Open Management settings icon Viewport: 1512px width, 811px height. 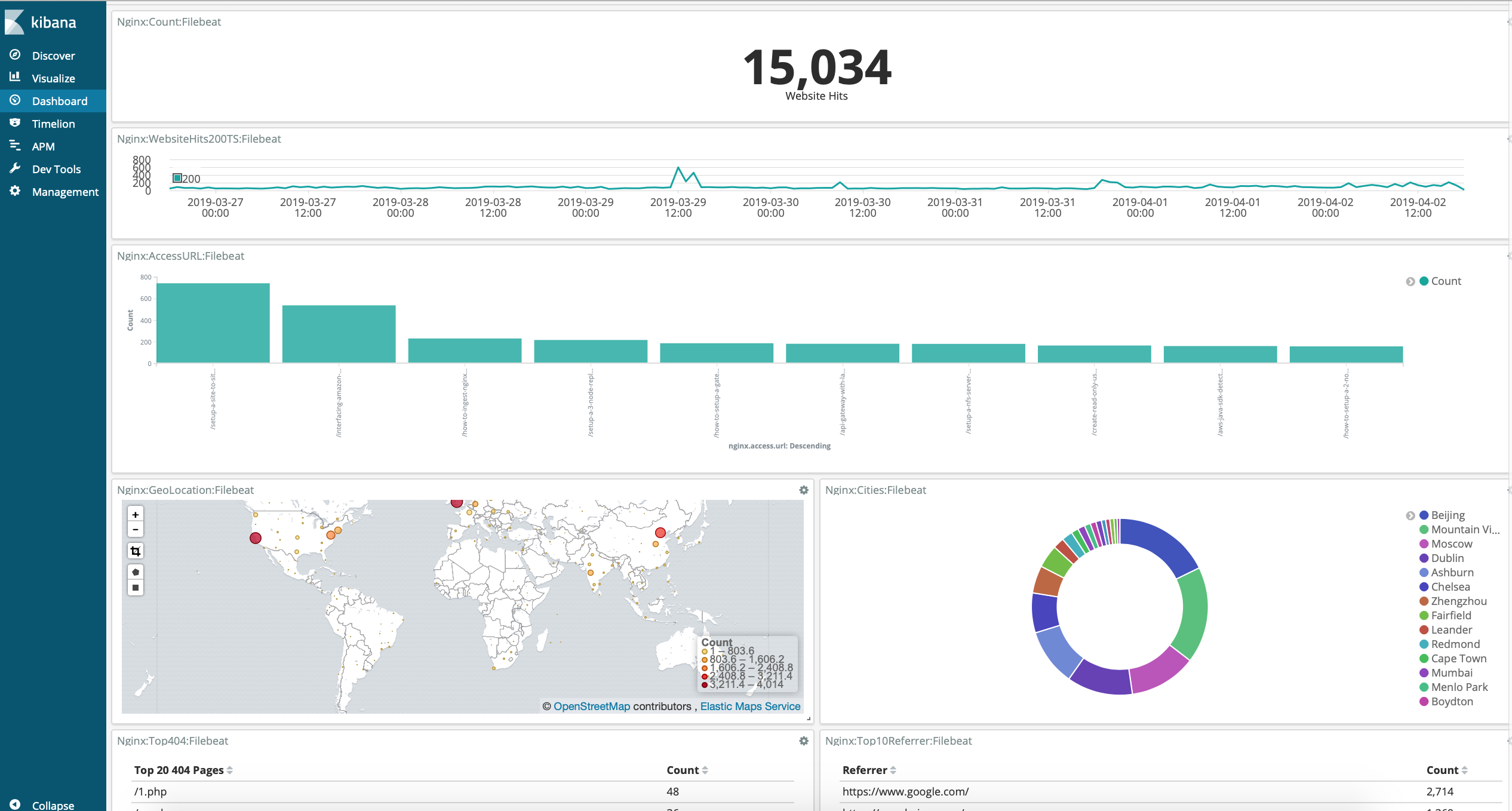[x=14, y=190]
